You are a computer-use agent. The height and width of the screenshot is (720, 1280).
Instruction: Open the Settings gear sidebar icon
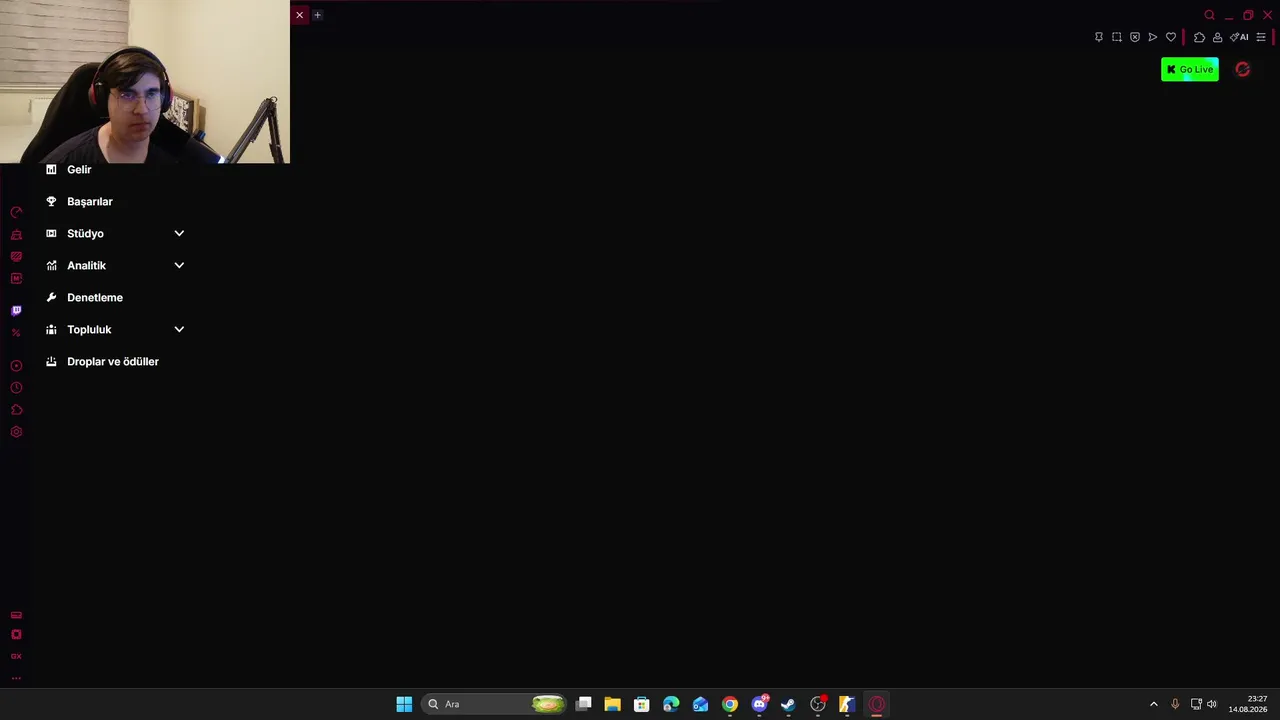(16, 432)
